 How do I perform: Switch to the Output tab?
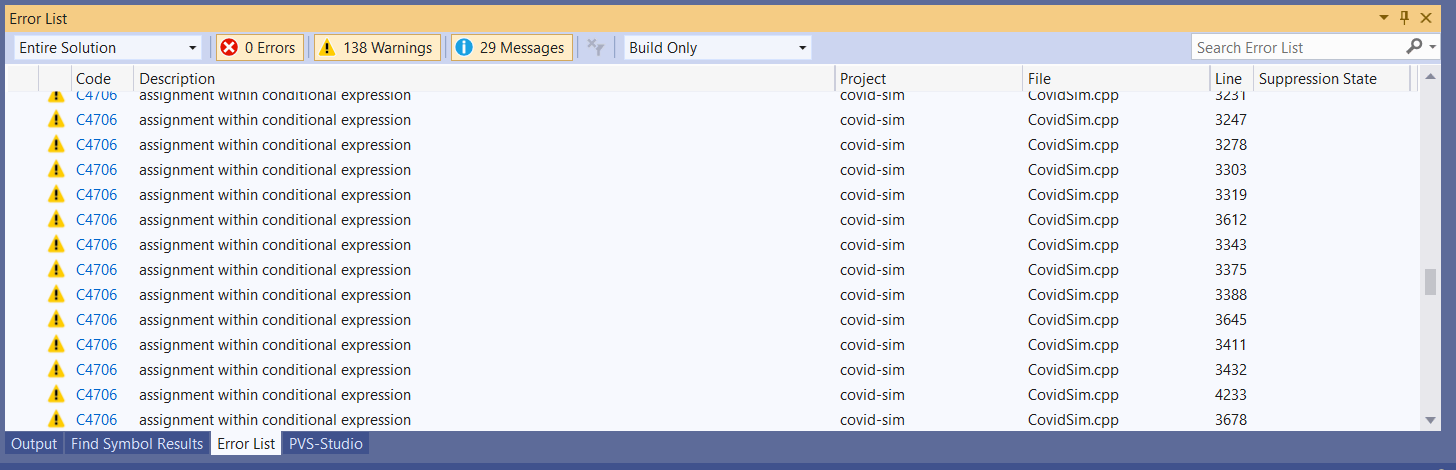pyautogui.click(x=34, y=444)
